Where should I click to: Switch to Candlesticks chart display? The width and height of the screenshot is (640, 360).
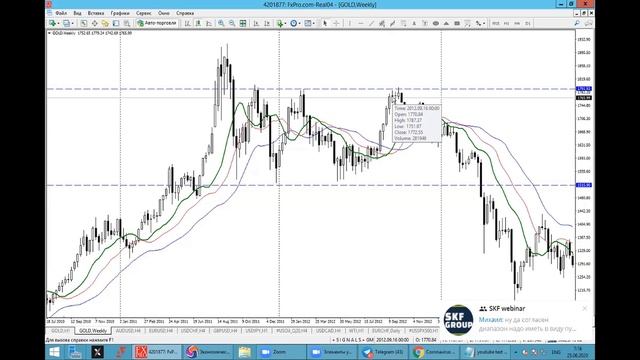click(198, 23)
